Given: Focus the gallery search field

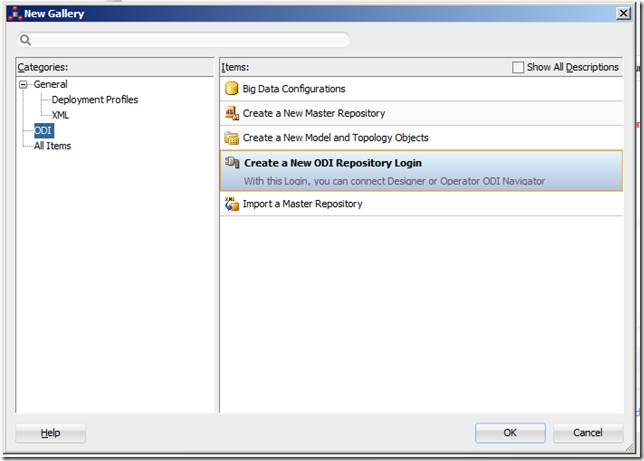Looking at the screenshot, I should (x=183, y=40).
